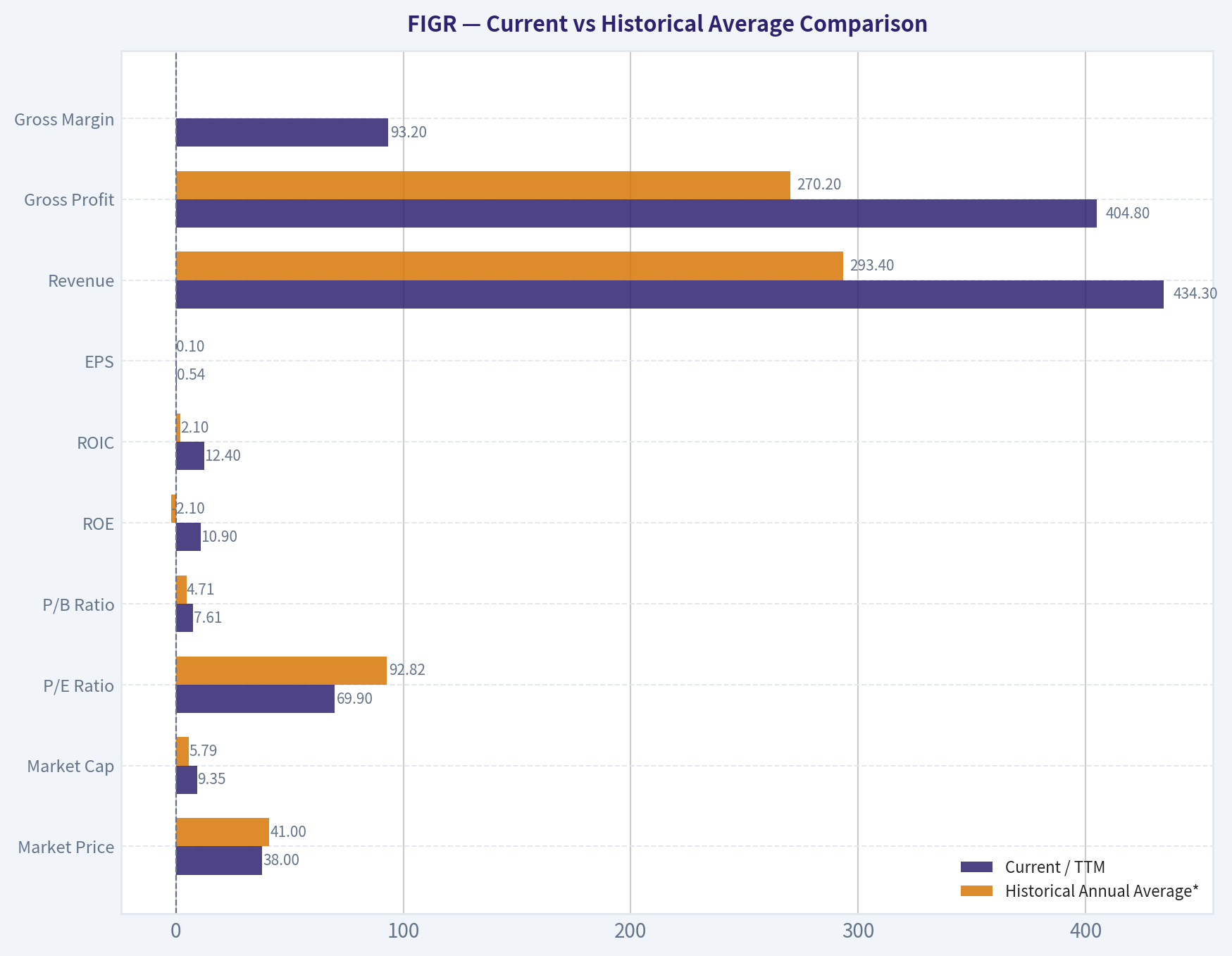Image resolution: width=1232 pixels, height=956 pixels.
Task: Click the orange Historical Annual Average swatch
Action: coord(976,891)
